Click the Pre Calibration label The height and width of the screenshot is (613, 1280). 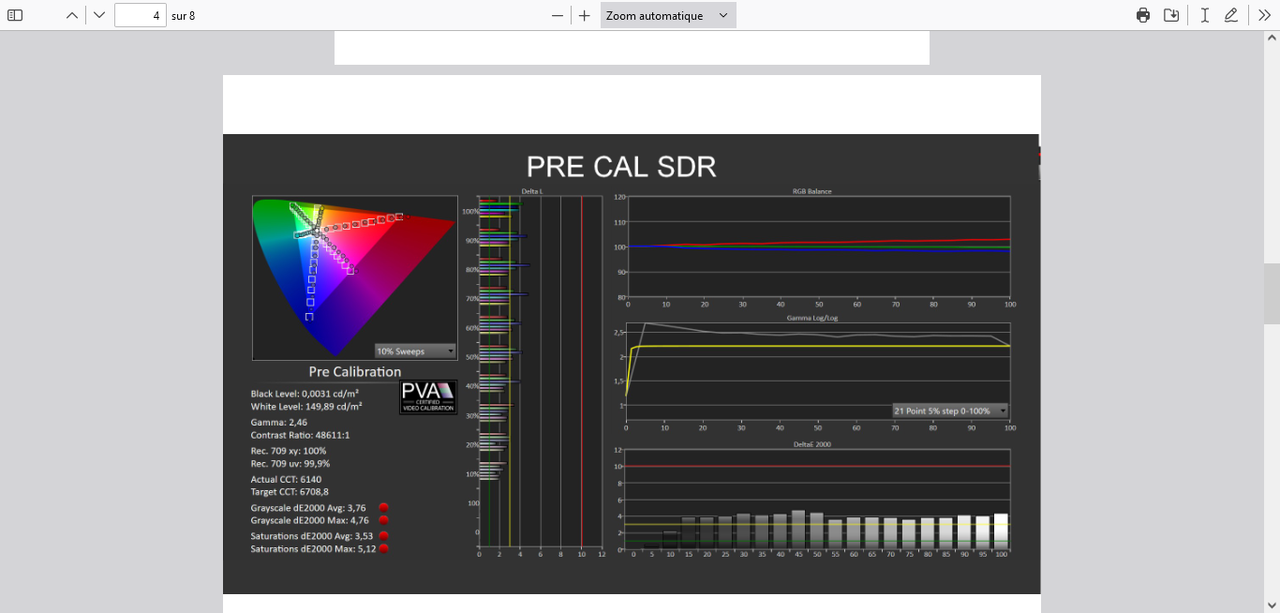[355, 372]
